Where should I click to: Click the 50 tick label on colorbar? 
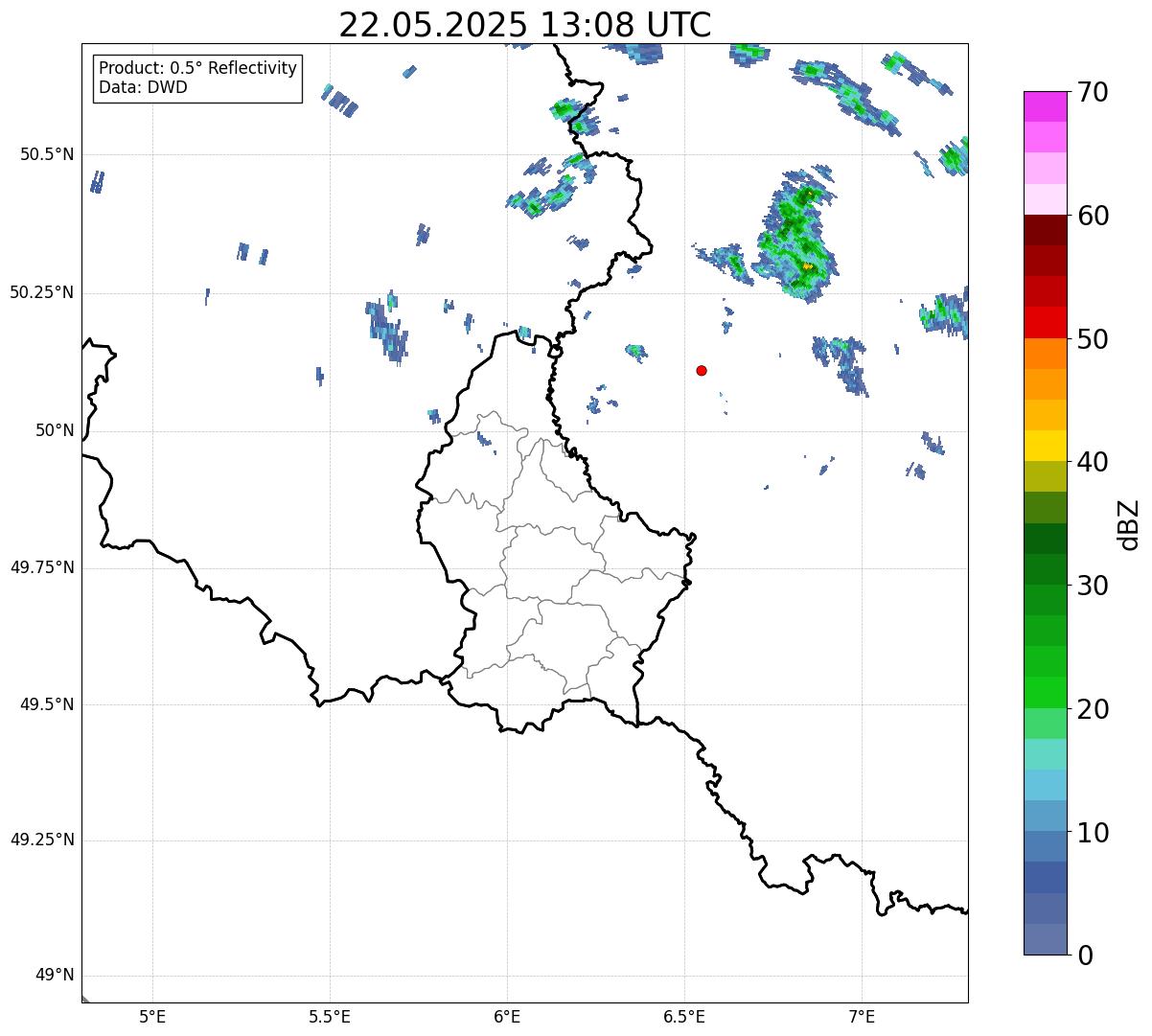[x=1093, y=339]
